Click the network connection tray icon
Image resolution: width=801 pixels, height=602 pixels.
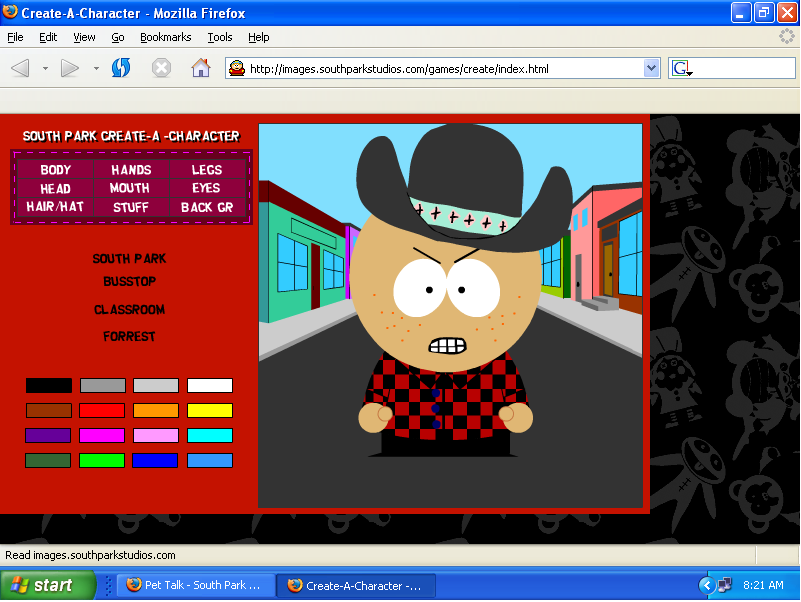coord(725,585)
